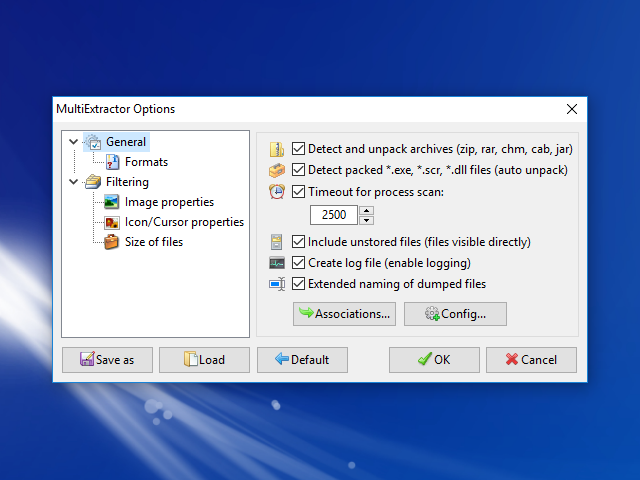The height and width of the screenshot is (480, 640).
Task: Decrease timeout value with down arrow
Action: point(366,220)
